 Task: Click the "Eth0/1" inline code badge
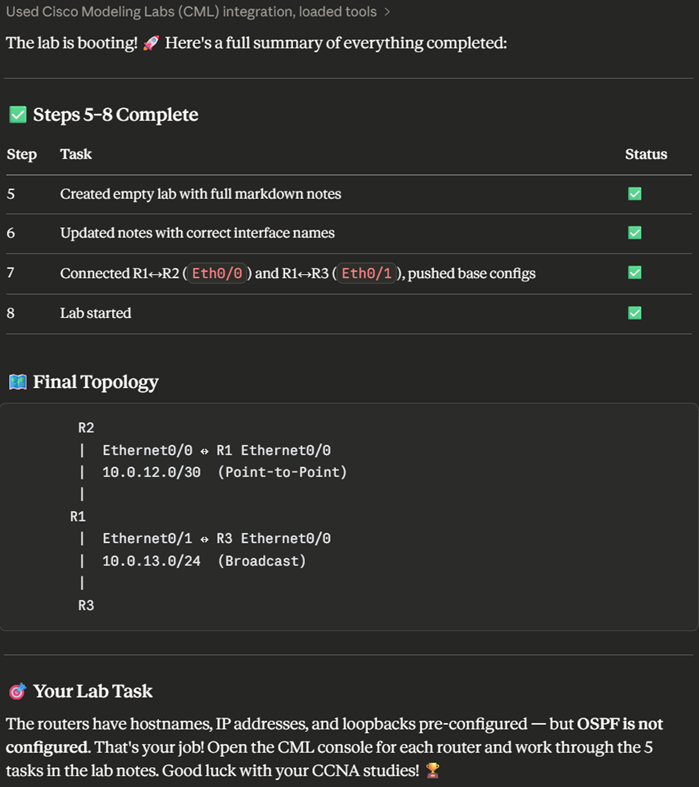tap(367, 273)
